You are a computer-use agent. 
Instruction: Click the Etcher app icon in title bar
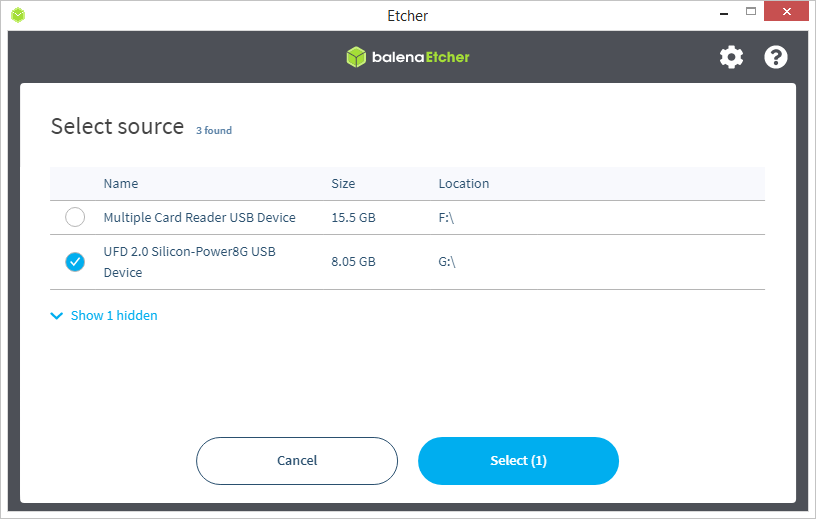18,15
